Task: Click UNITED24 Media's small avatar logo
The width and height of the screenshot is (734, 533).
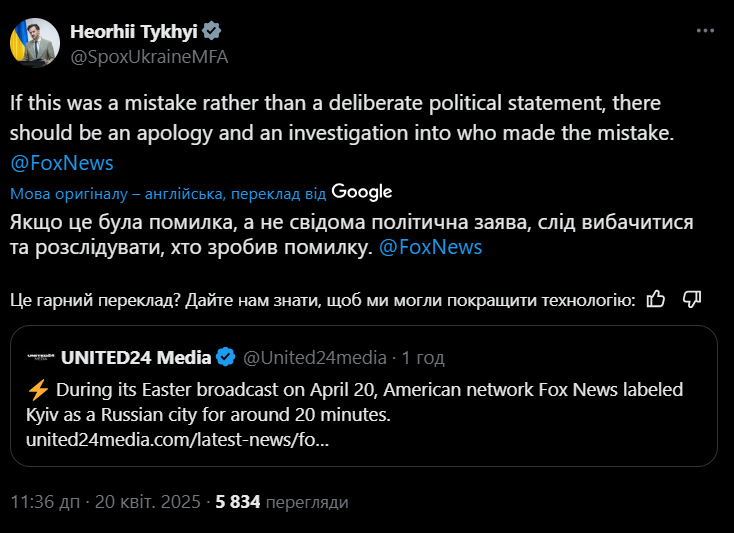Action: 40,357
